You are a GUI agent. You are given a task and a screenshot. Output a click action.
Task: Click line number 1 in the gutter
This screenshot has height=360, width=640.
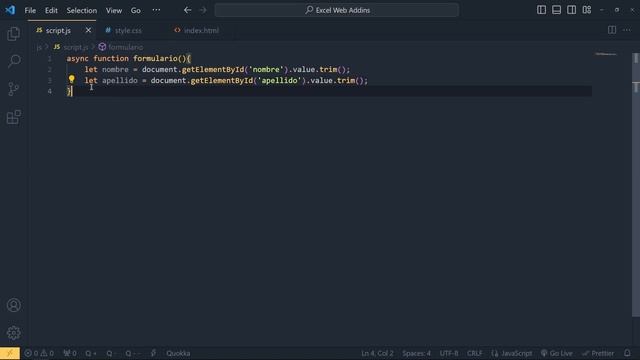point(49,59)
